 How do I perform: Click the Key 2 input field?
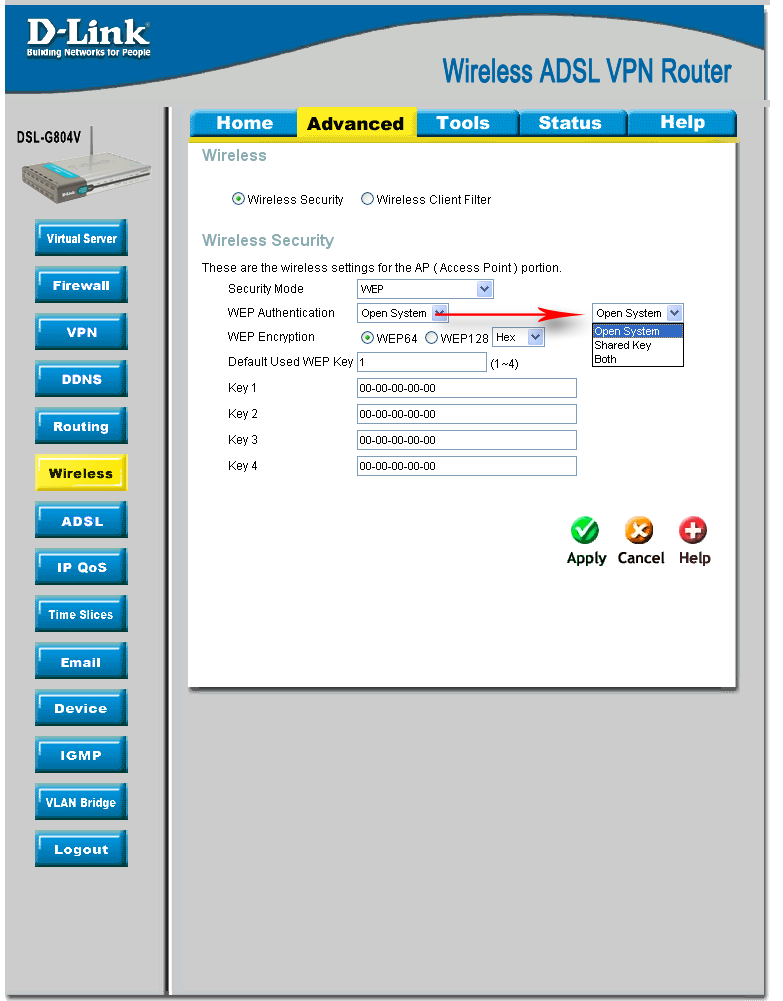[x=466, y=414]
